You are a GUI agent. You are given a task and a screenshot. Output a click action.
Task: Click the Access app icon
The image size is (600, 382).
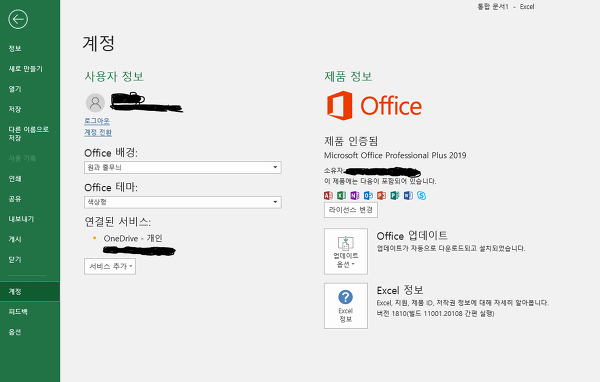[x=328, y=196]
